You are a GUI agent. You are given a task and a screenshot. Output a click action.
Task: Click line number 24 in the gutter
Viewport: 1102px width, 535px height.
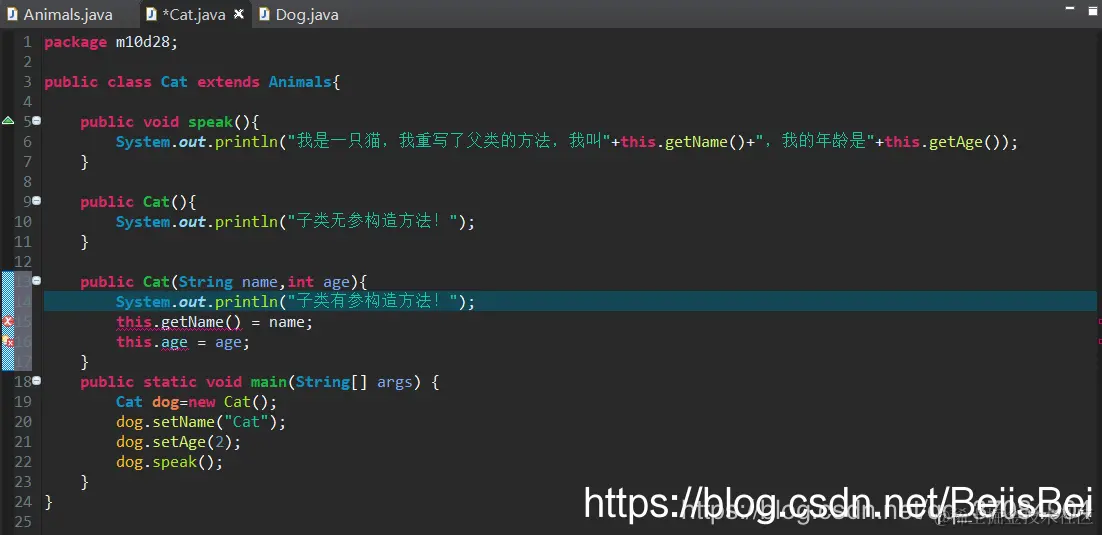point(23,502)
